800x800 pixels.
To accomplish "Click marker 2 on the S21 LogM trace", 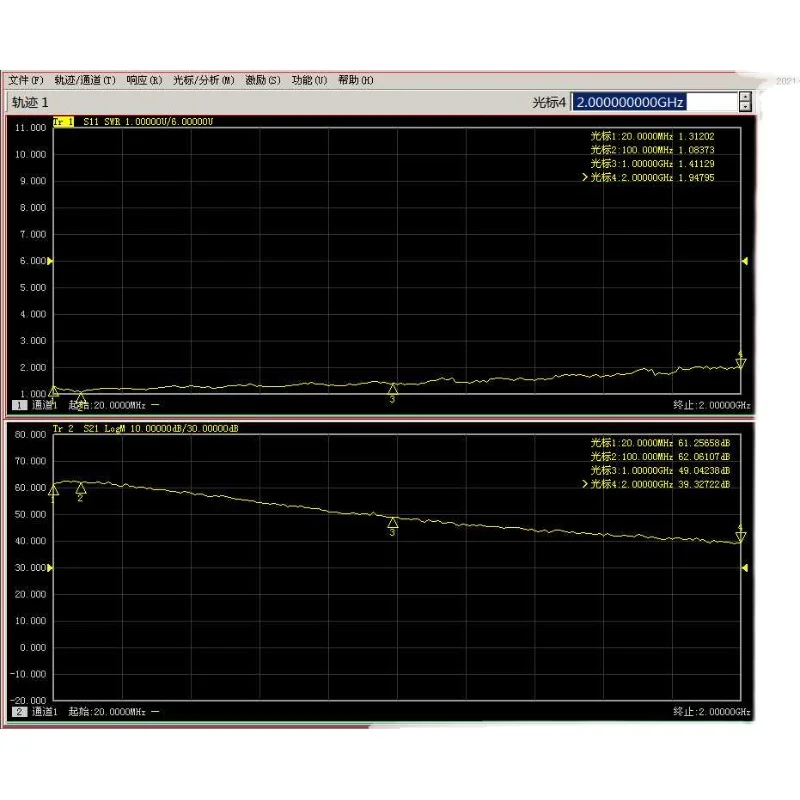I will click(x=81, y=489).
